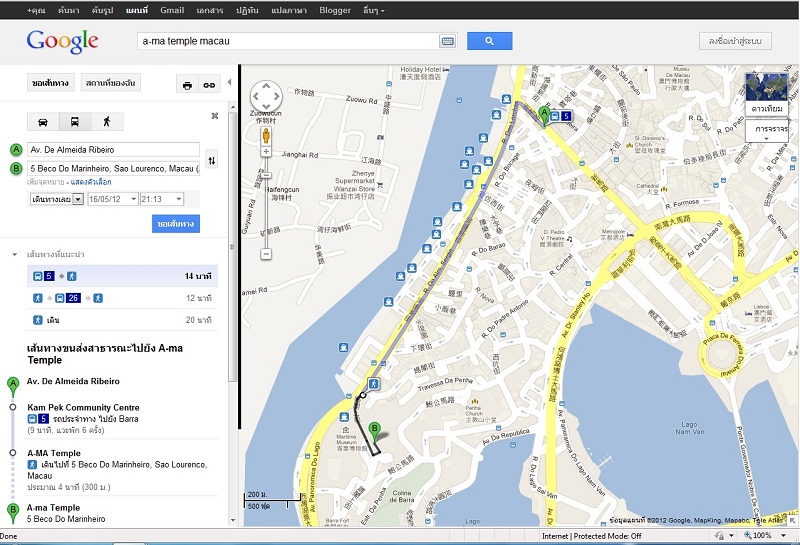The height and width of the screenshot is (545, 800).
Task: Click the link chain icon button
Action: 209,85
